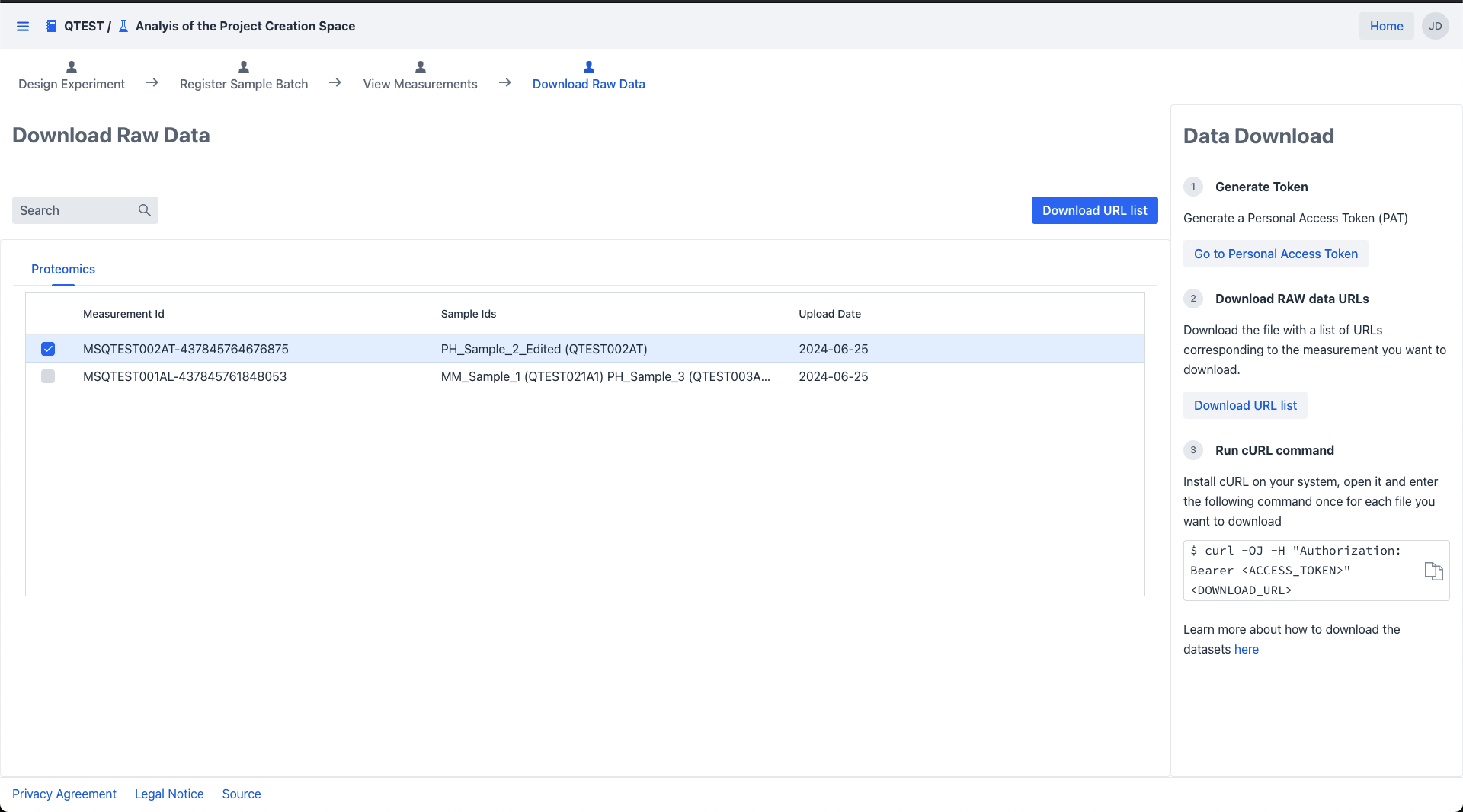
Task: Click the search magnifier icon
Action: pos(145,210)
